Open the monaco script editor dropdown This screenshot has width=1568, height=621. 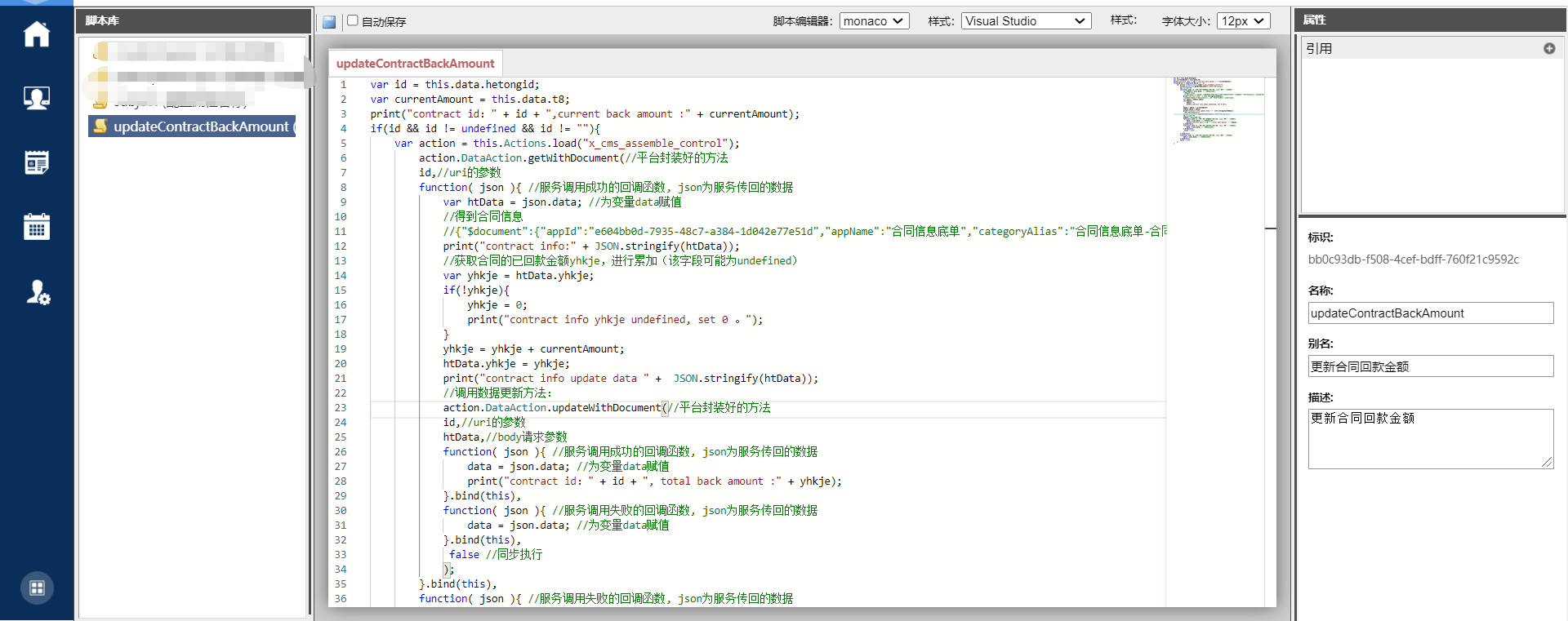(874, 21)
